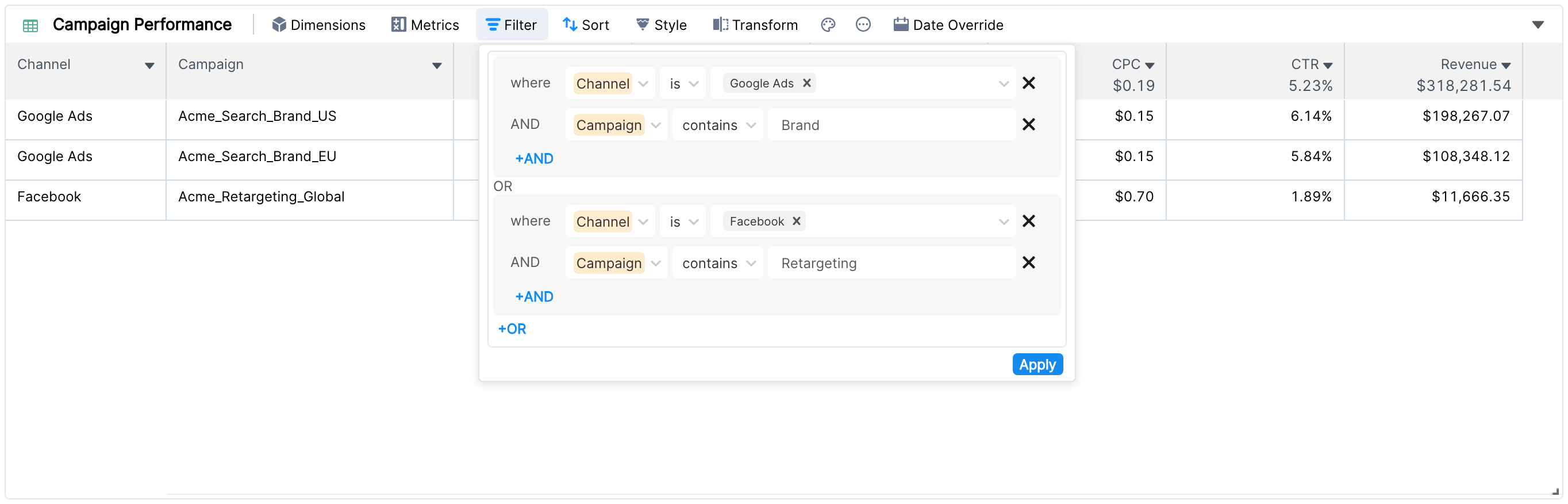Open the Dimensions panel
1568x504 pixels.
pyautogui.click(x=318, y=25)
